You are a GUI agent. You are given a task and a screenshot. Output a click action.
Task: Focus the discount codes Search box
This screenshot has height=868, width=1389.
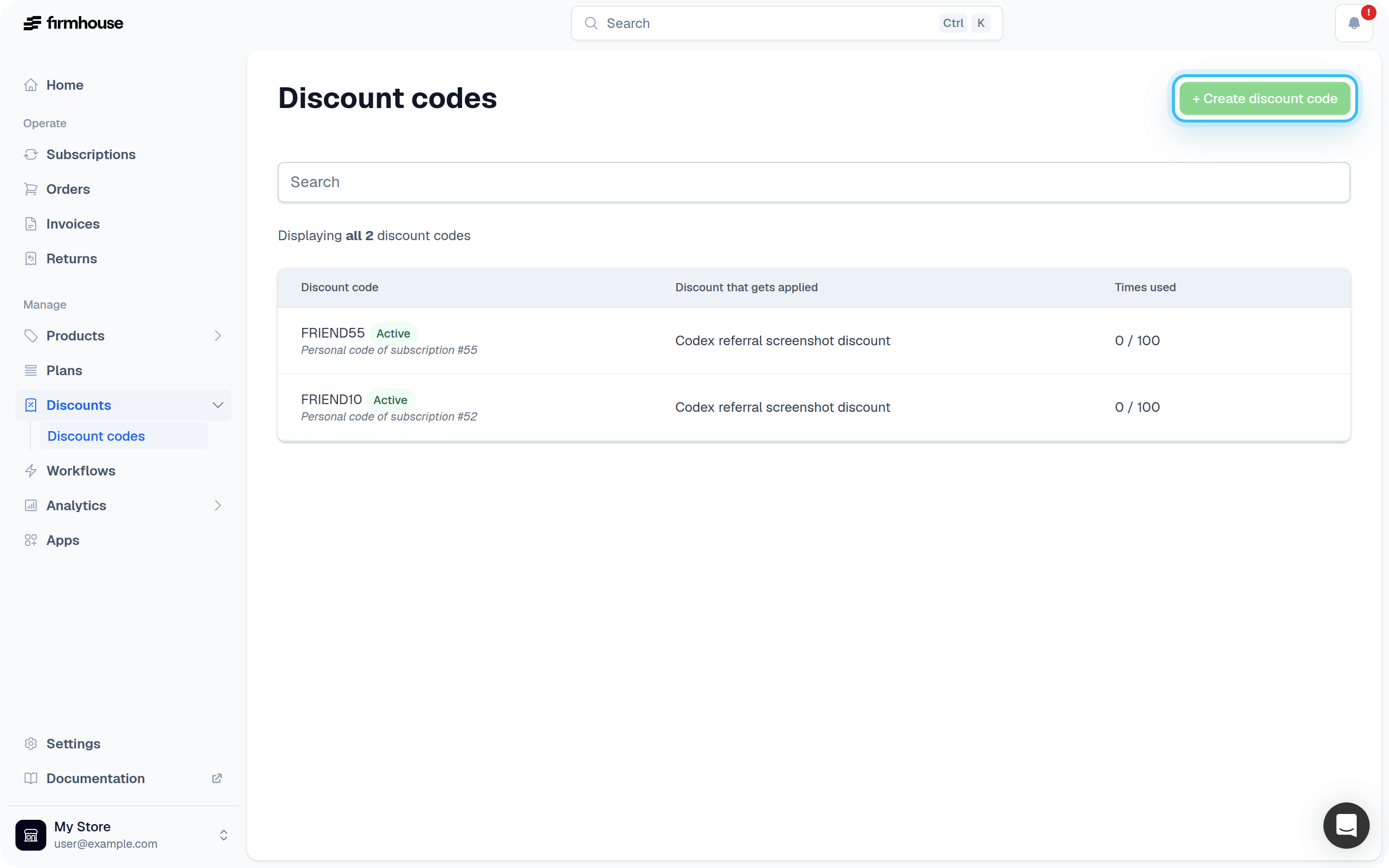tap(814, 182)
